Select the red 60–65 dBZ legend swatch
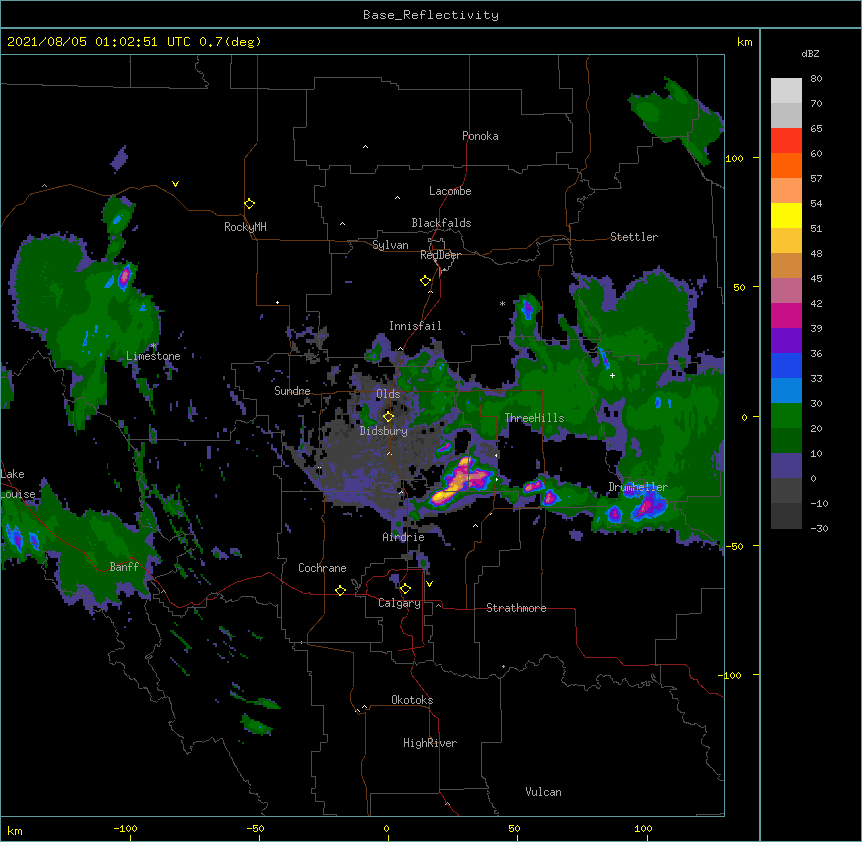Screen dimensions: 862x842 (x=786, y=141)
